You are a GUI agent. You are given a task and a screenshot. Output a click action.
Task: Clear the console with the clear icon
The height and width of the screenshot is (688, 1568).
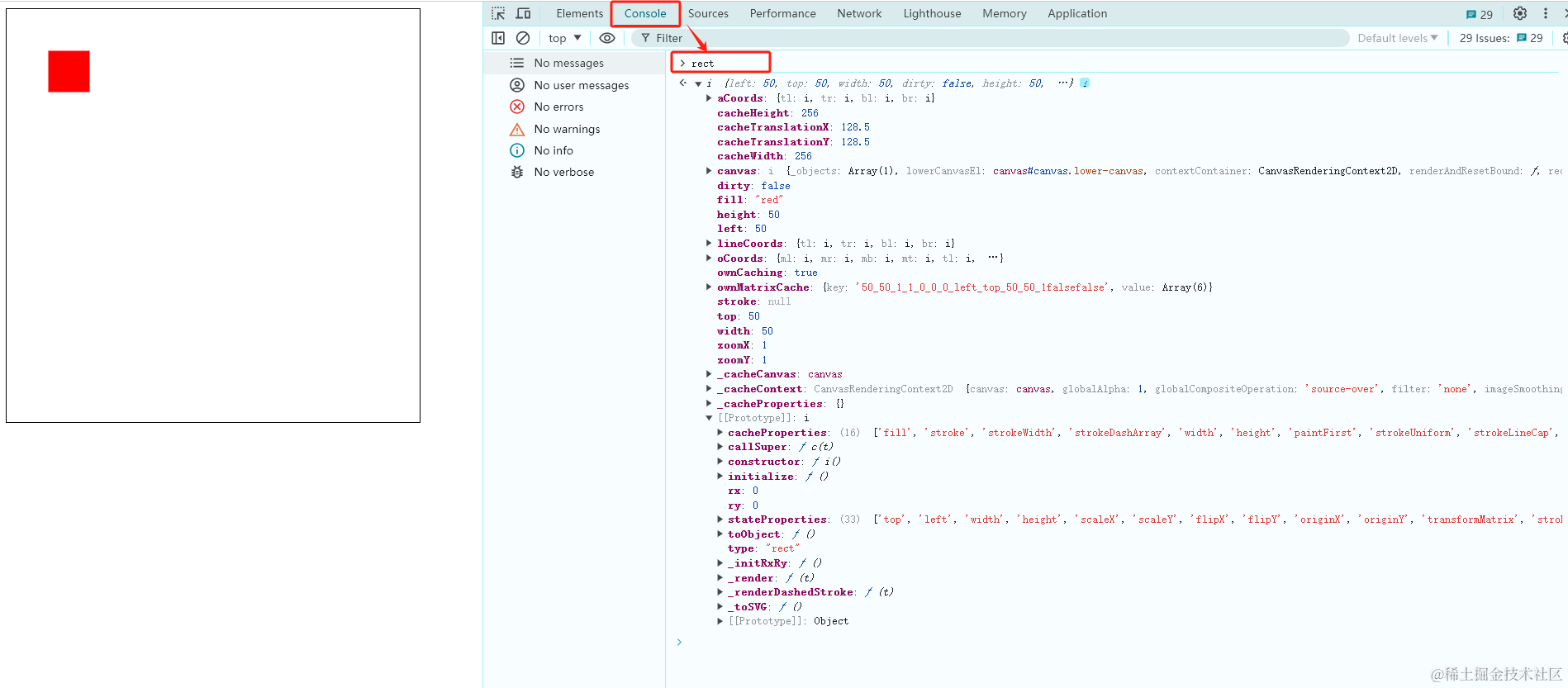pos(523,38)
